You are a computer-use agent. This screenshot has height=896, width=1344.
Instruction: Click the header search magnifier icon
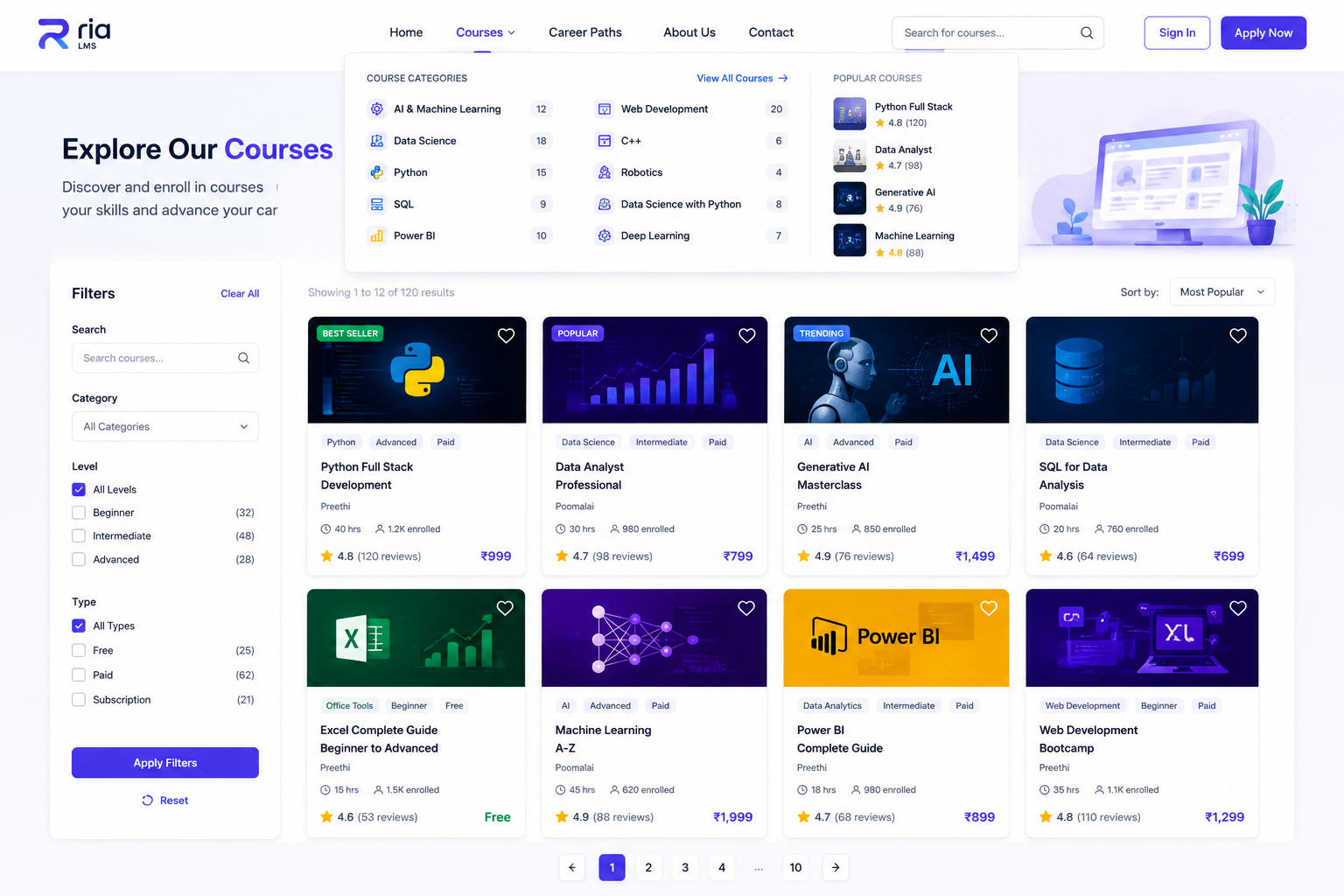(1087, 32)
